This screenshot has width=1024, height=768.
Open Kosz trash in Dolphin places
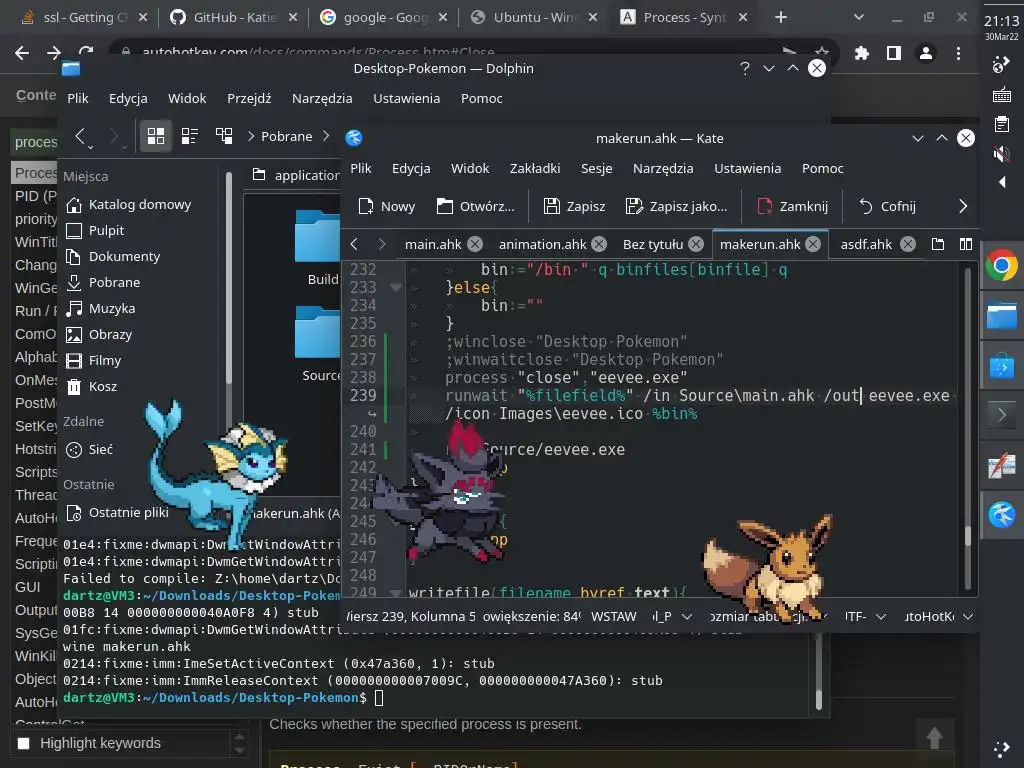click(91, 387)
